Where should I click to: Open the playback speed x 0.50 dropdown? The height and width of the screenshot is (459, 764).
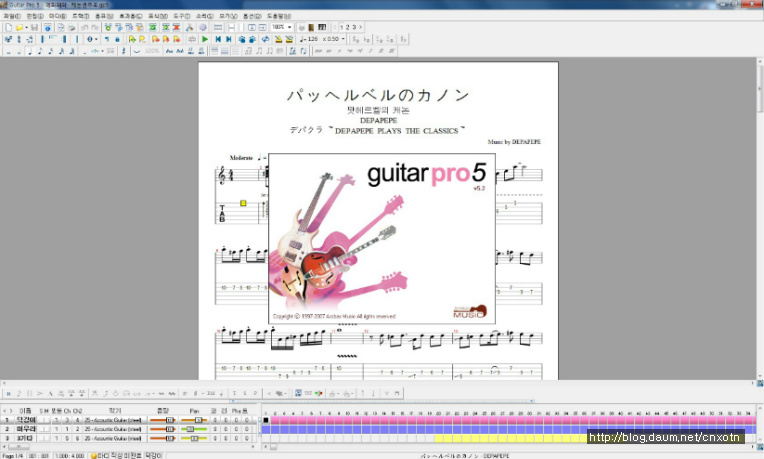click(342, 39)
